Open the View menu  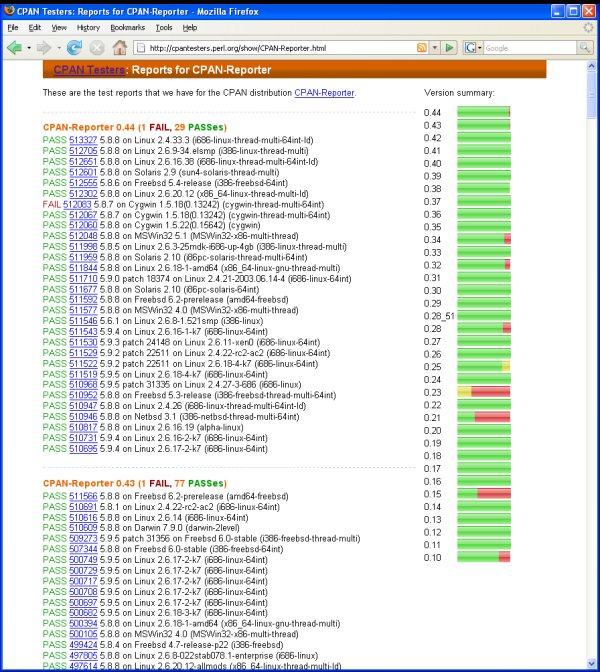[59, 28]
